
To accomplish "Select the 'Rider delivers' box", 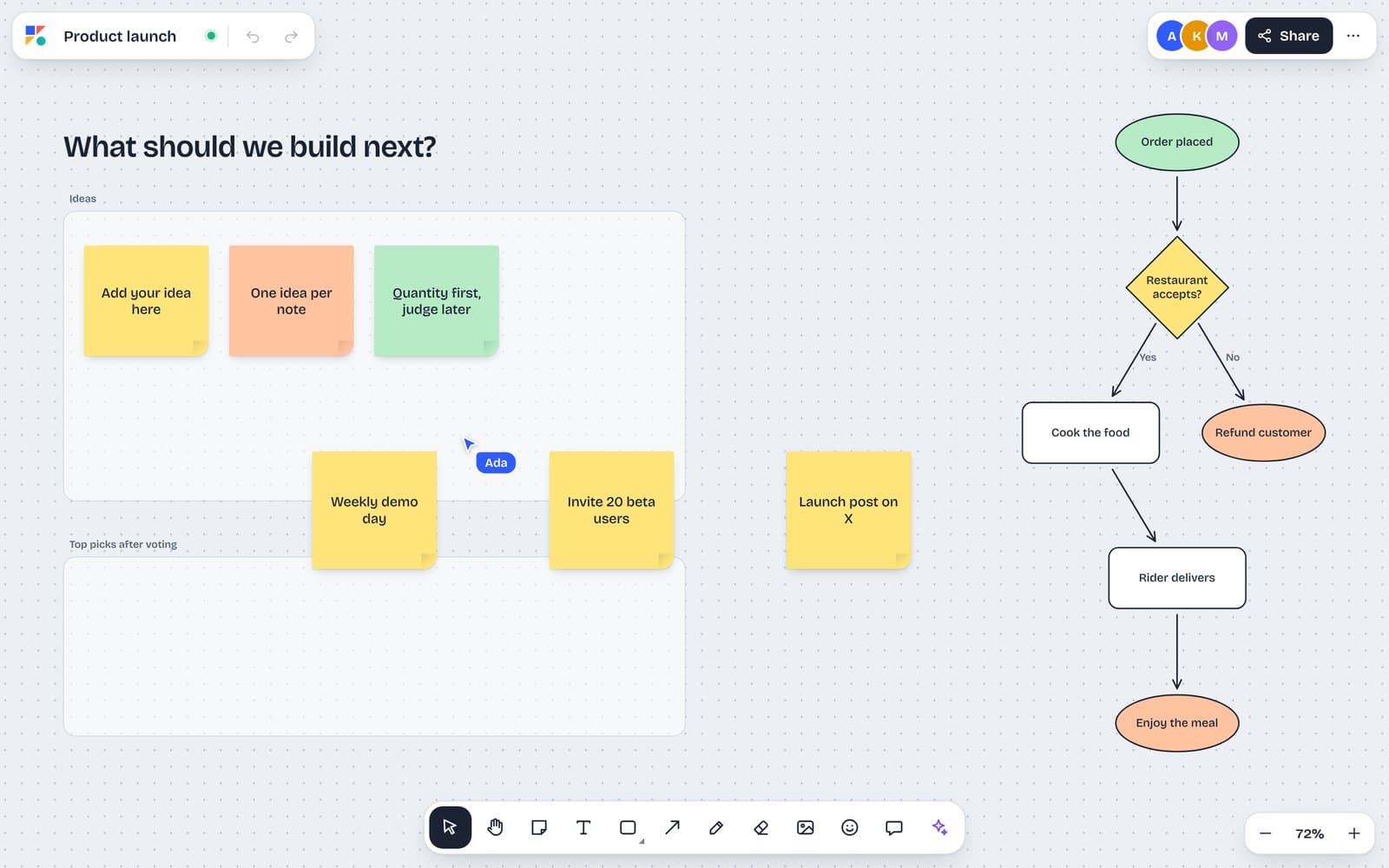I will [x=1176, y=578].
